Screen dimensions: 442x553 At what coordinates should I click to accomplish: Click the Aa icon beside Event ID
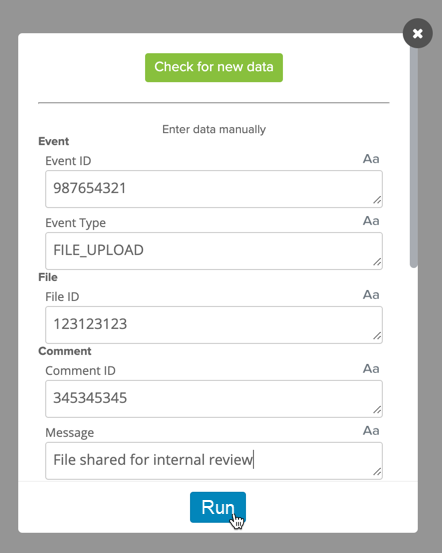pyautogui.click(x=371, y=159)
